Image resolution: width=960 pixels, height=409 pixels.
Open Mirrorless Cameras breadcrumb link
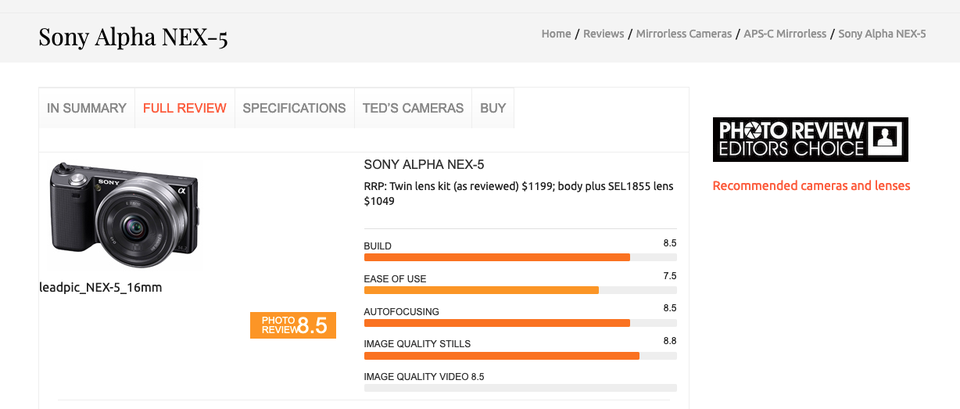(x=684, y=34)
